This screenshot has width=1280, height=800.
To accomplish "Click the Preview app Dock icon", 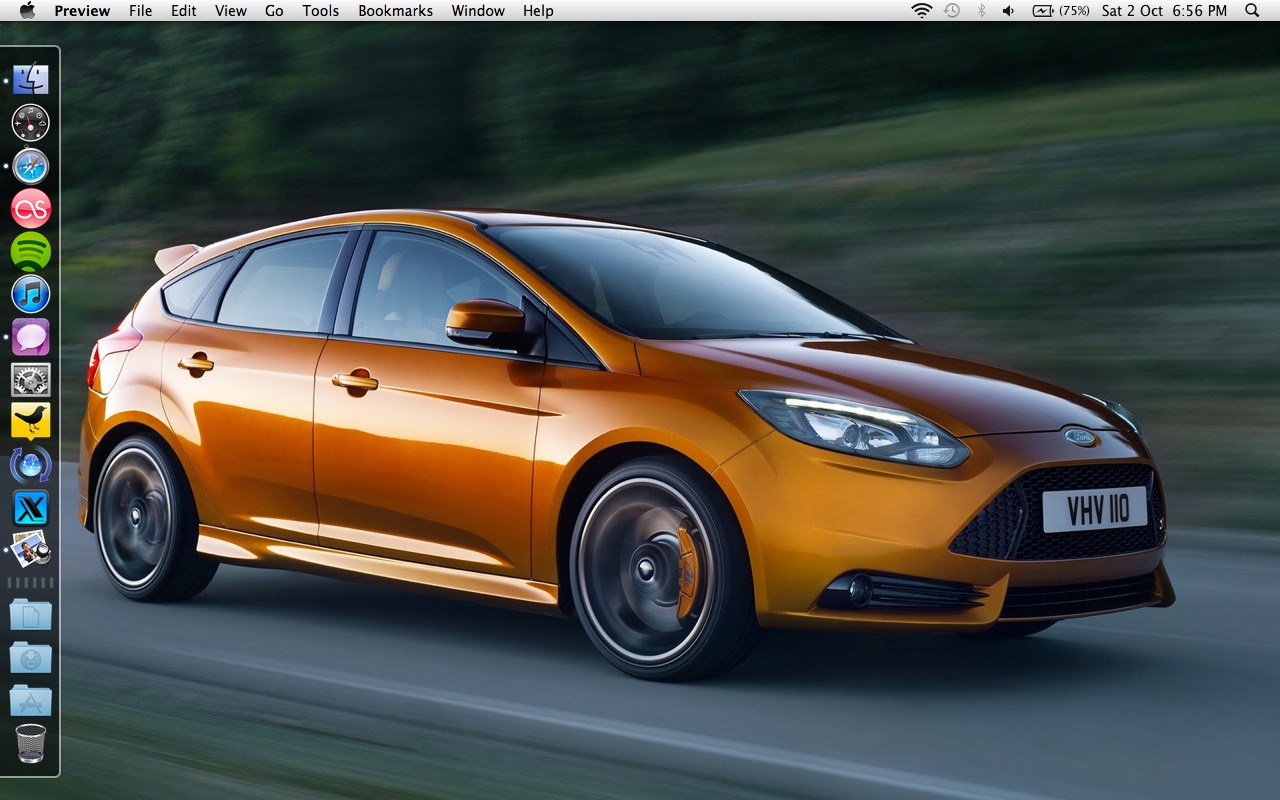I will point(31,550).
